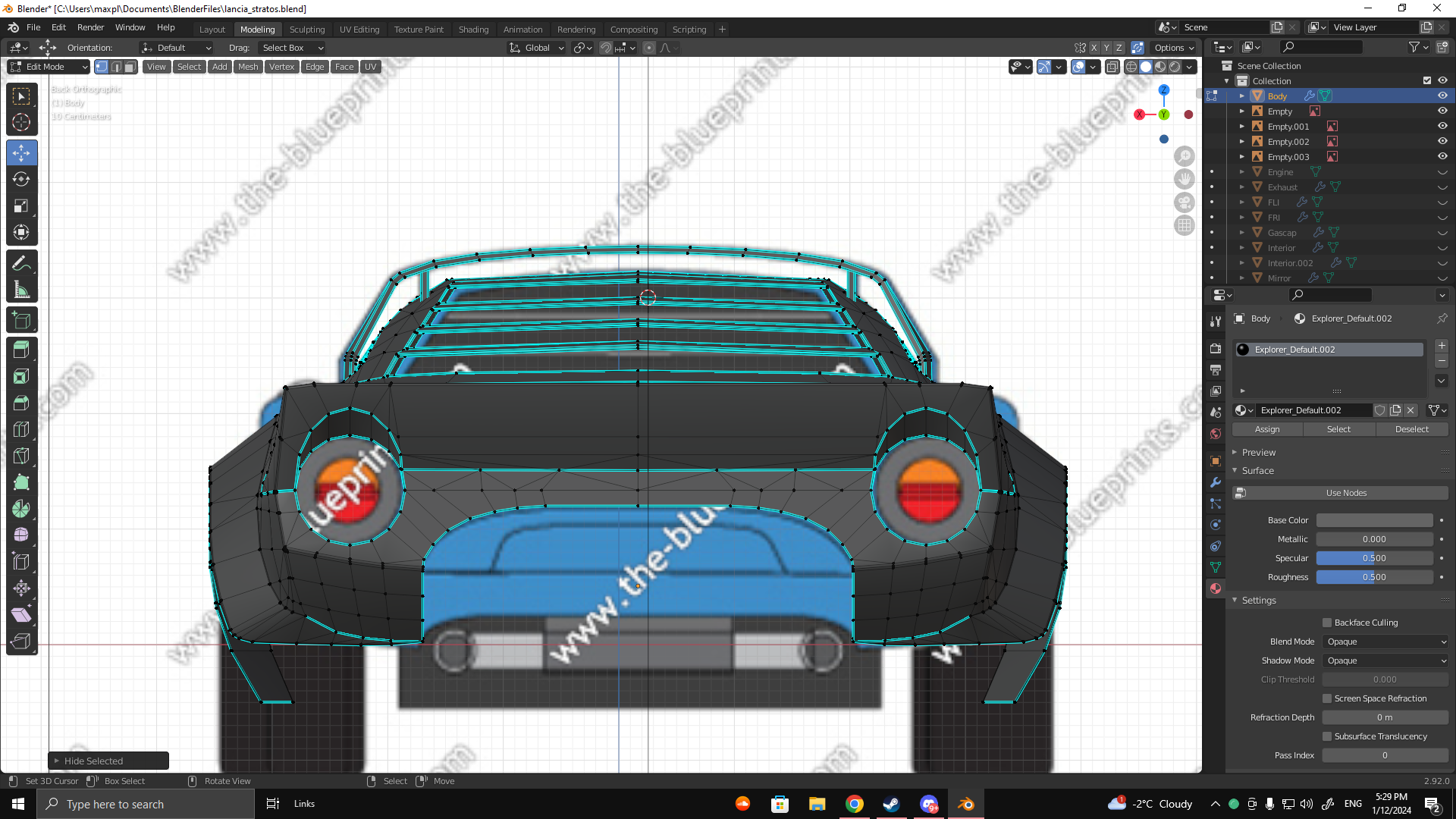Click the Assign material button

(x=1266, y=429)
